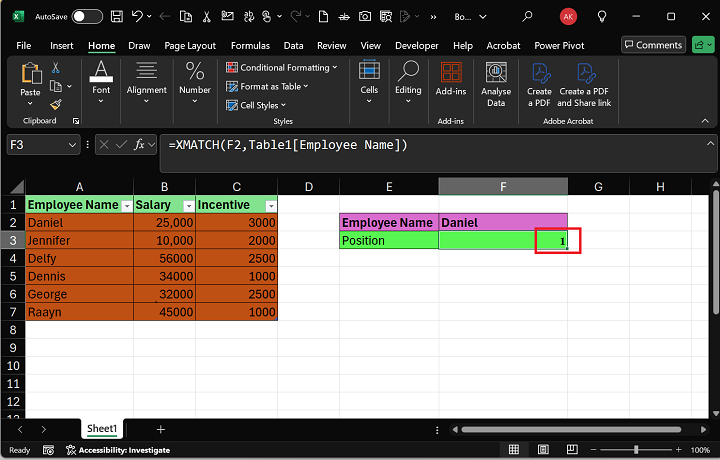Expand the Cells group dropdown
The height and width of the screenshot is (460, 720).
click(369, 101)
